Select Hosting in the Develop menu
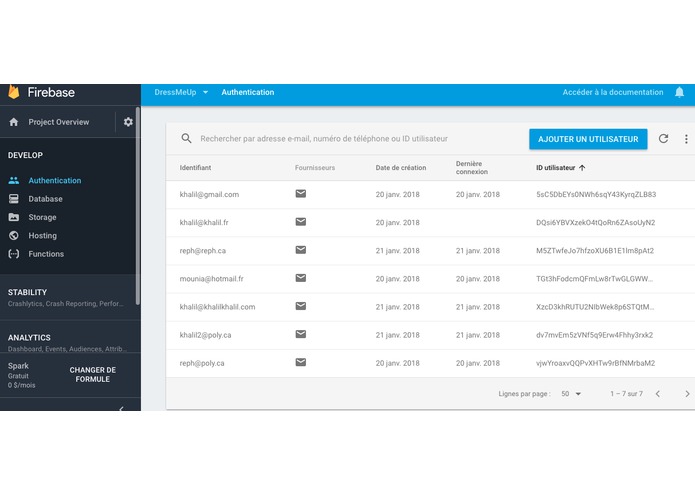695x494 pixels. point(43,236)
